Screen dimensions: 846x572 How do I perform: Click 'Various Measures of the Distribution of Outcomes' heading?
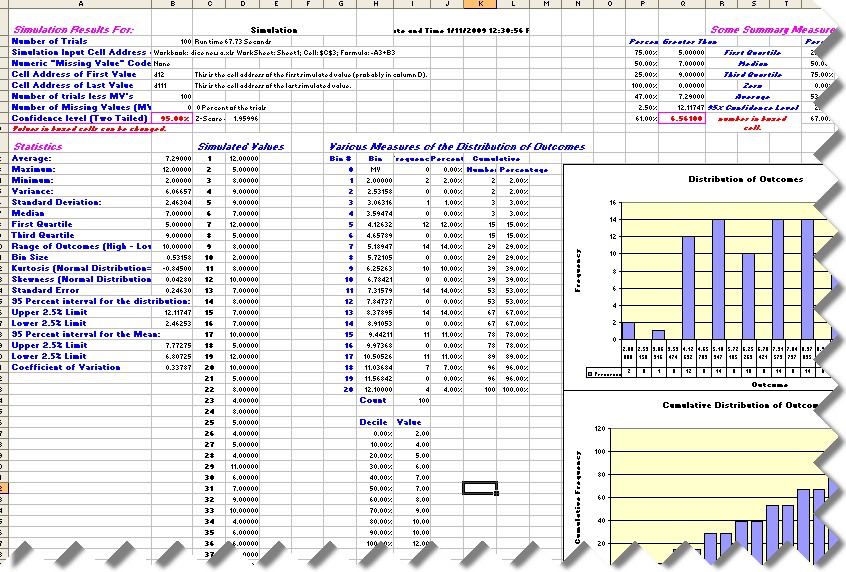[x=457, y=147]
